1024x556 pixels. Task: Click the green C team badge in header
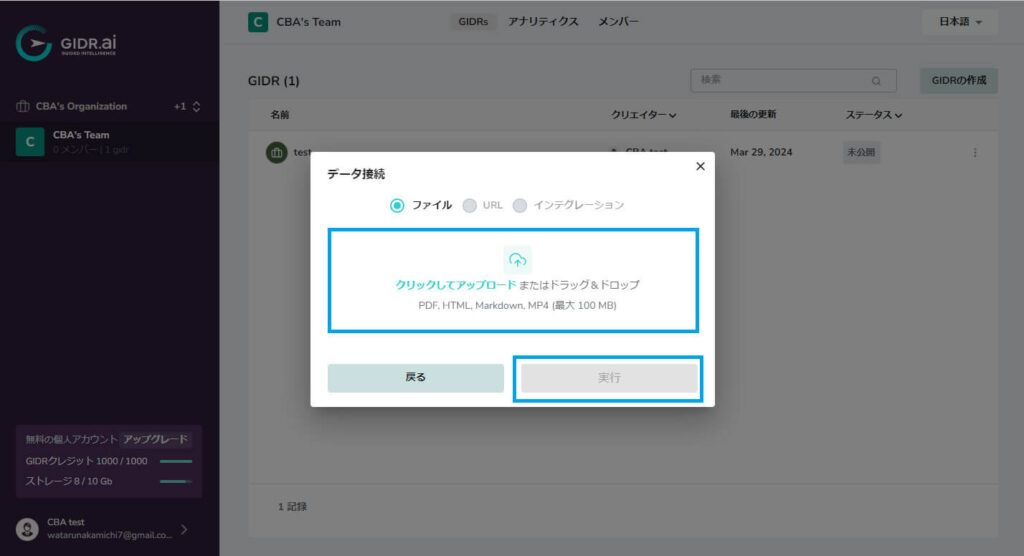pos(258,22)
